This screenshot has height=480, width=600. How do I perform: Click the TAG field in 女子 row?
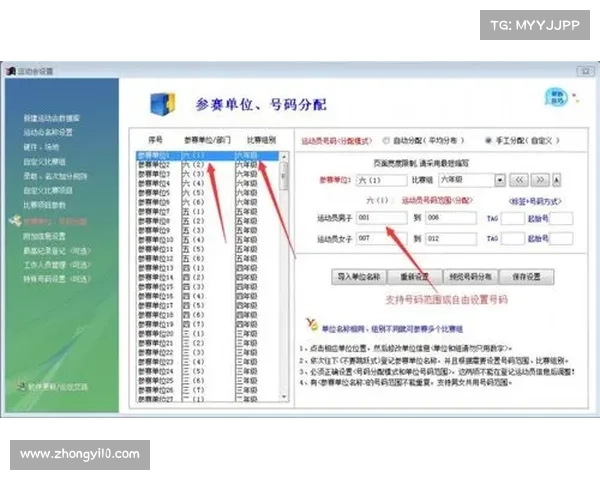click(512, 238)
